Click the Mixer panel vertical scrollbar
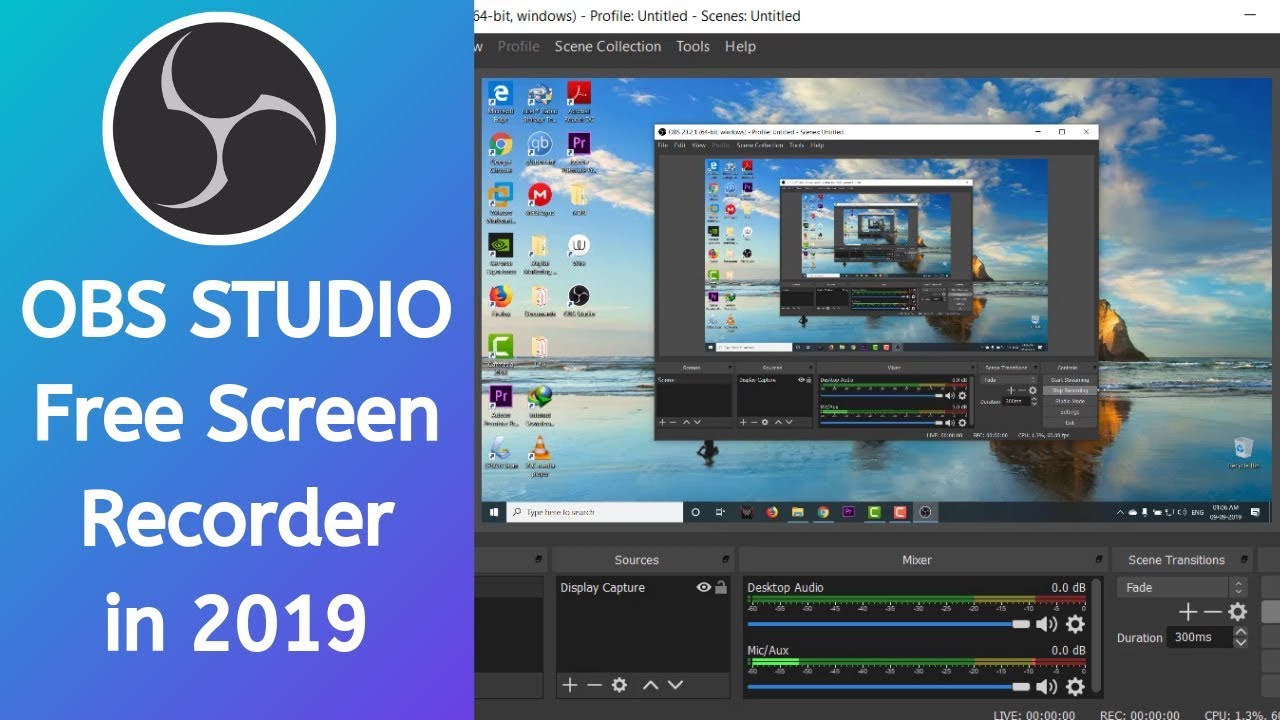The height and width of the screenshot is (720, 1280). [x=1097, y=637]
